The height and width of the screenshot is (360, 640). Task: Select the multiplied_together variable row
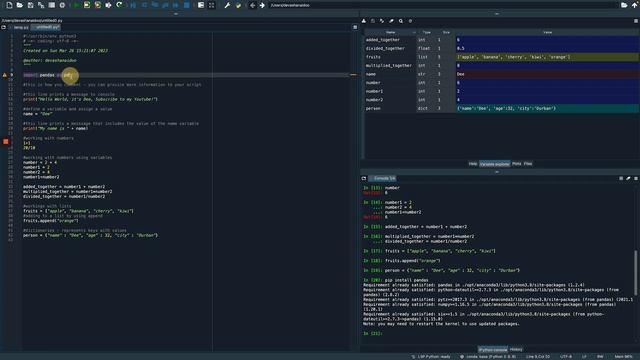point(502,66)
